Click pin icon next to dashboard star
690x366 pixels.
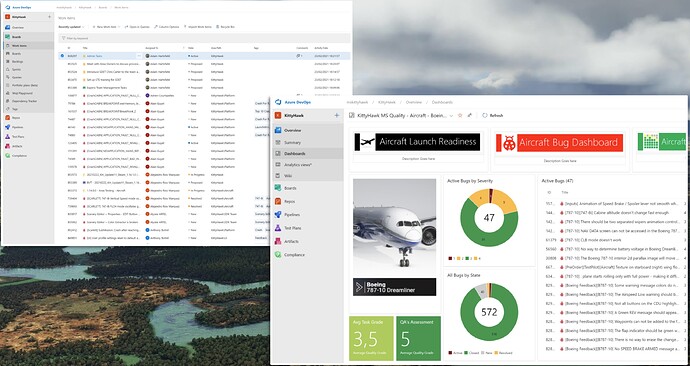470,115
